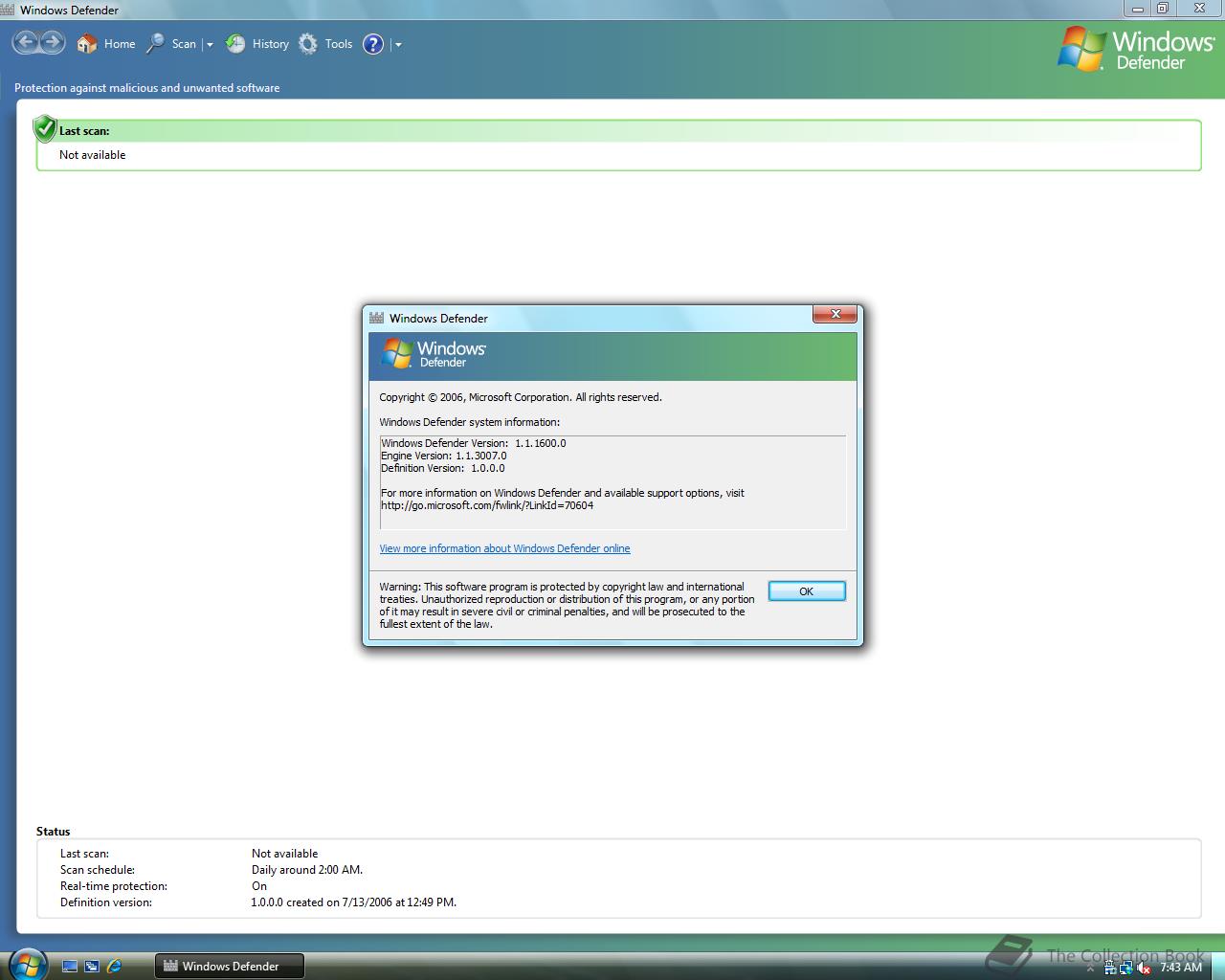Viewport: 1225px width, 980px height.
Task: Expand the Scan options dropdown arrow
Action: pyautogui.click(x=210, y=44)
